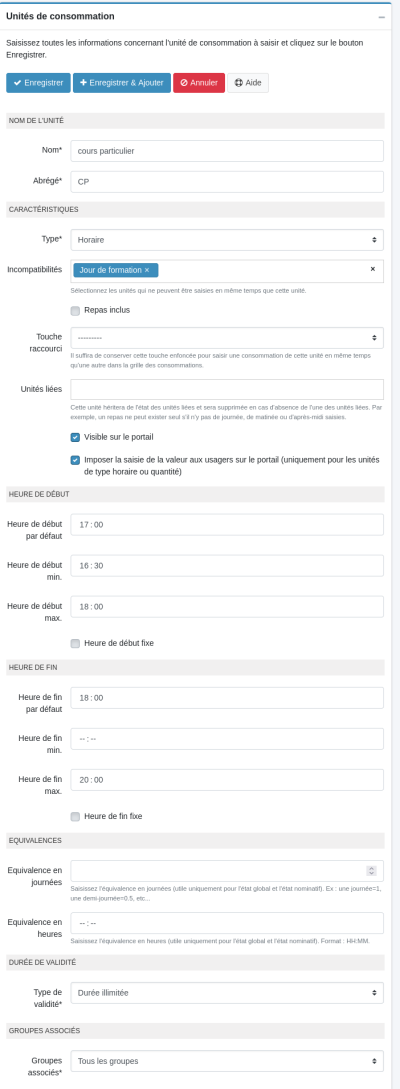
Task: Clear all Incompatibilités selections
Action: pyautogui.click(x=372, y=269)
